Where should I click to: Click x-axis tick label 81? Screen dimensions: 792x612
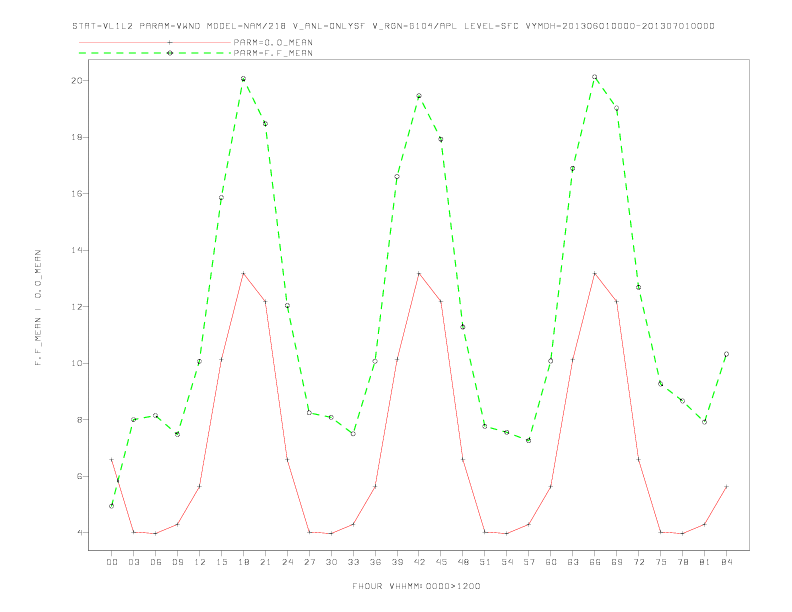coord(705,562)
